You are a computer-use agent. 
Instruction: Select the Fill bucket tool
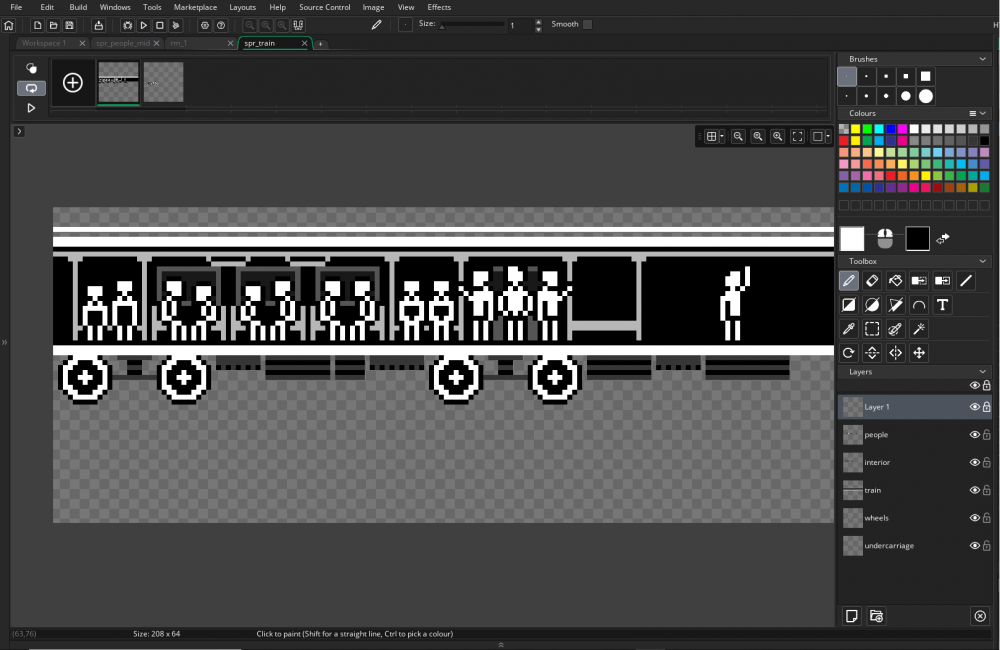(x=895, y=281)
